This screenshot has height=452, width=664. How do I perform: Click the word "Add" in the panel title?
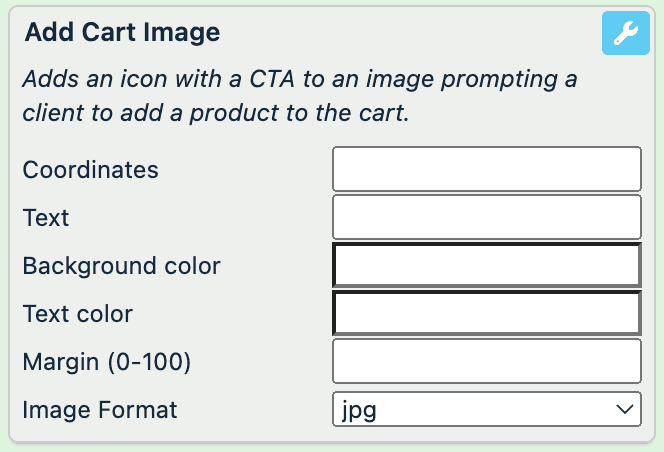tap(46, 32)
